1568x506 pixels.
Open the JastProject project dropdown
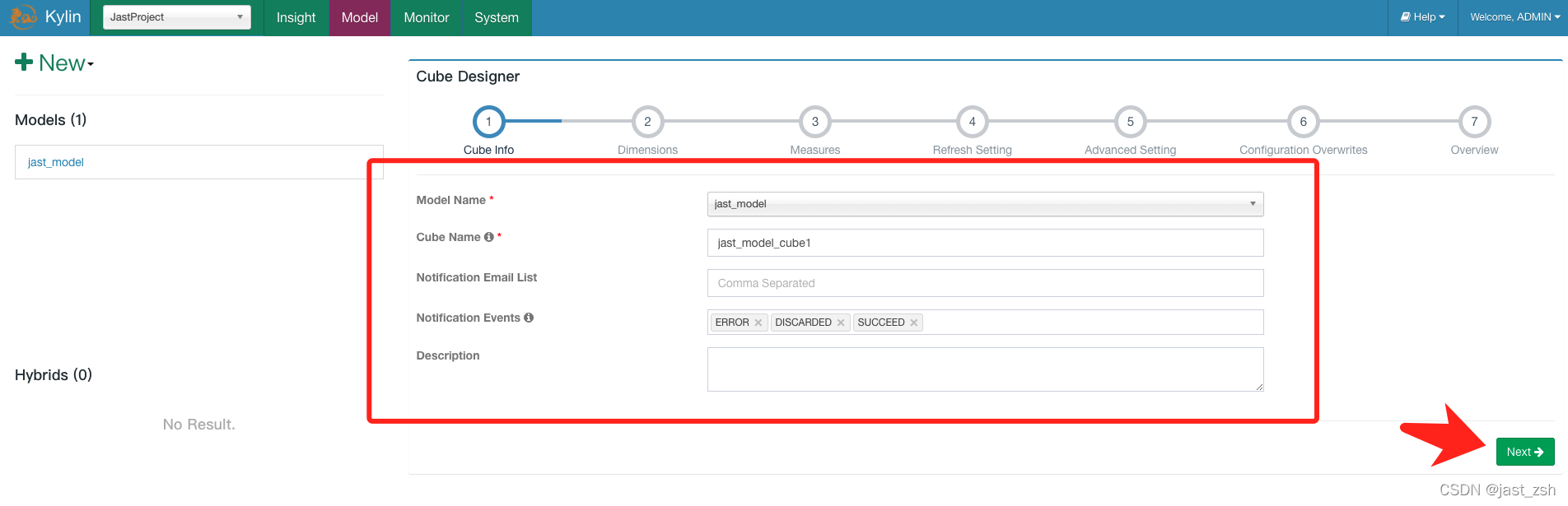pyautogui.click(x=177, y=17)
